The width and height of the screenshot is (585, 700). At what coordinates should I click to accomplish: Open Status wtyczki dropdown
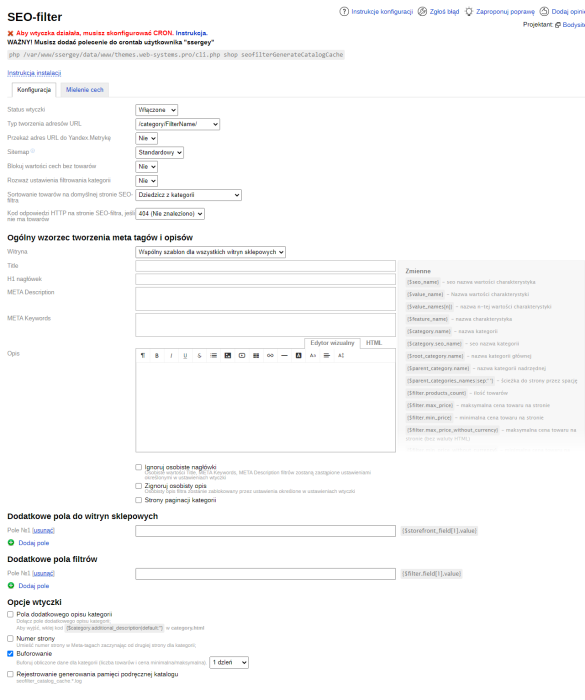tap(156, 110)
